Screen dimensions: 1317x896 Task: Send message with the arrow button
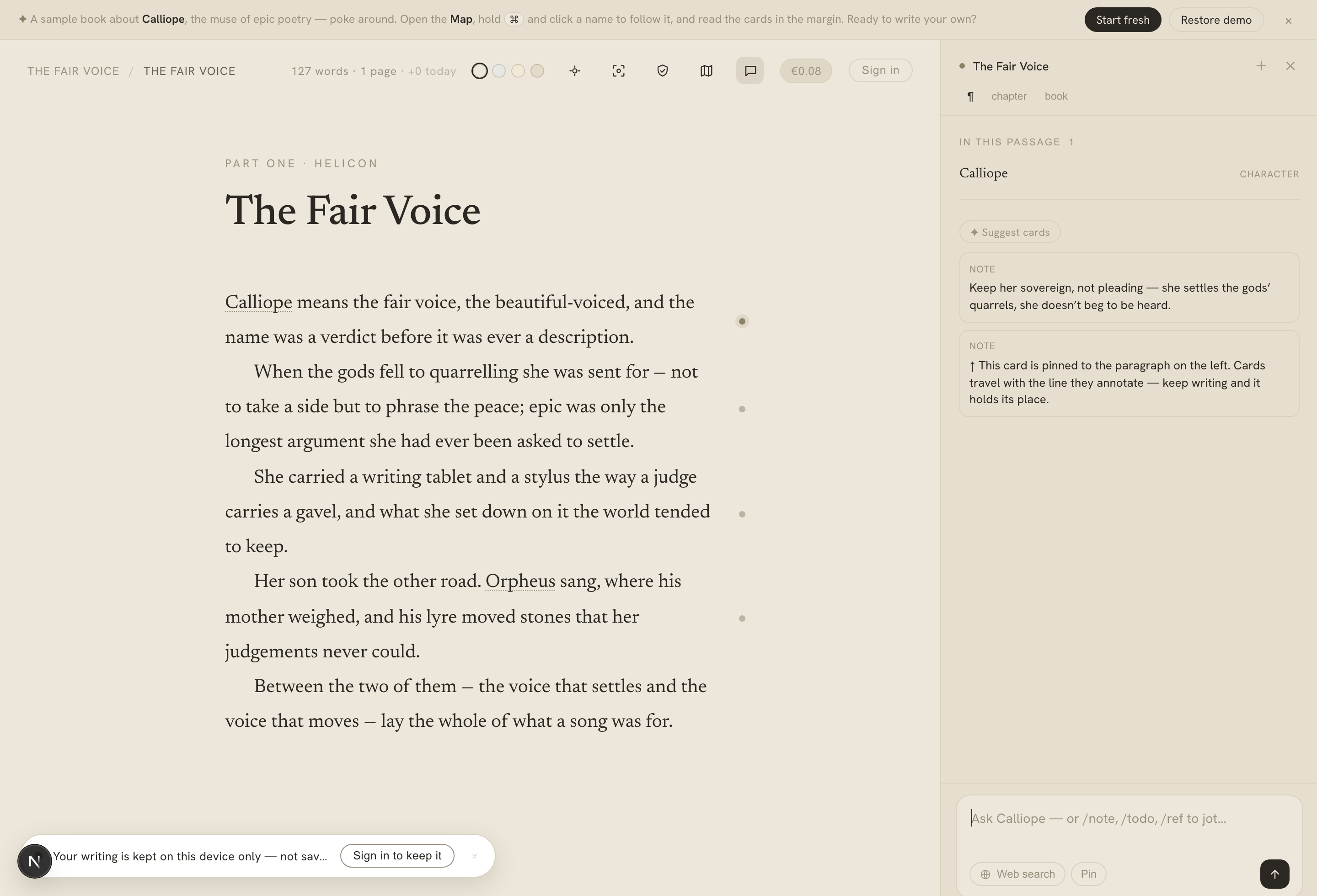pyautogui.click(x=1274, y=874)
